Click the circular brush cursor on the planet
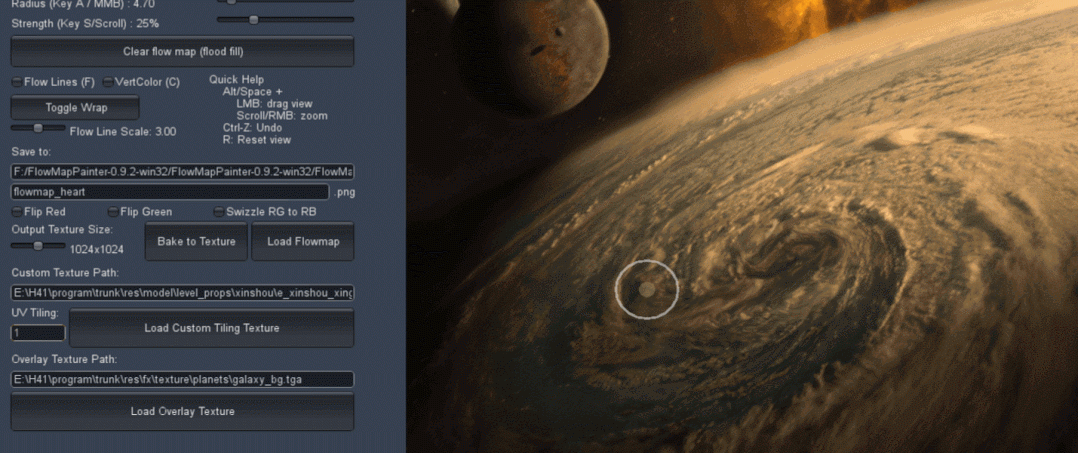 pos(646,289)
